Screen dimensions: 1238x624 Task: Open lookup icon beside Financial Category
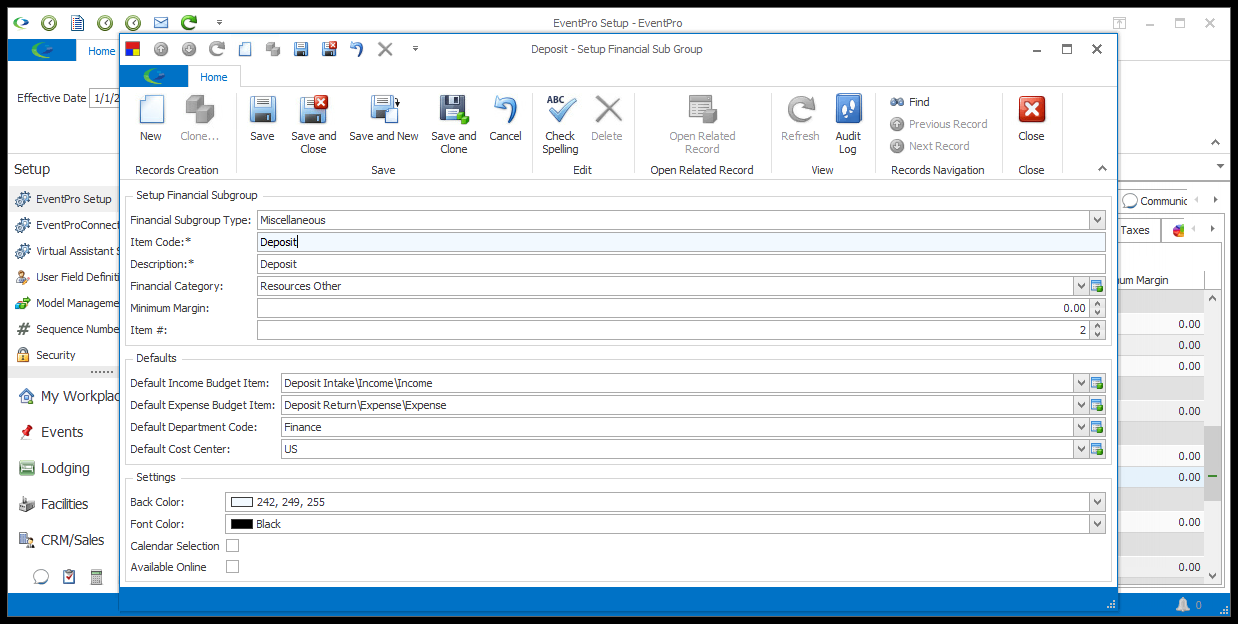1097,286
